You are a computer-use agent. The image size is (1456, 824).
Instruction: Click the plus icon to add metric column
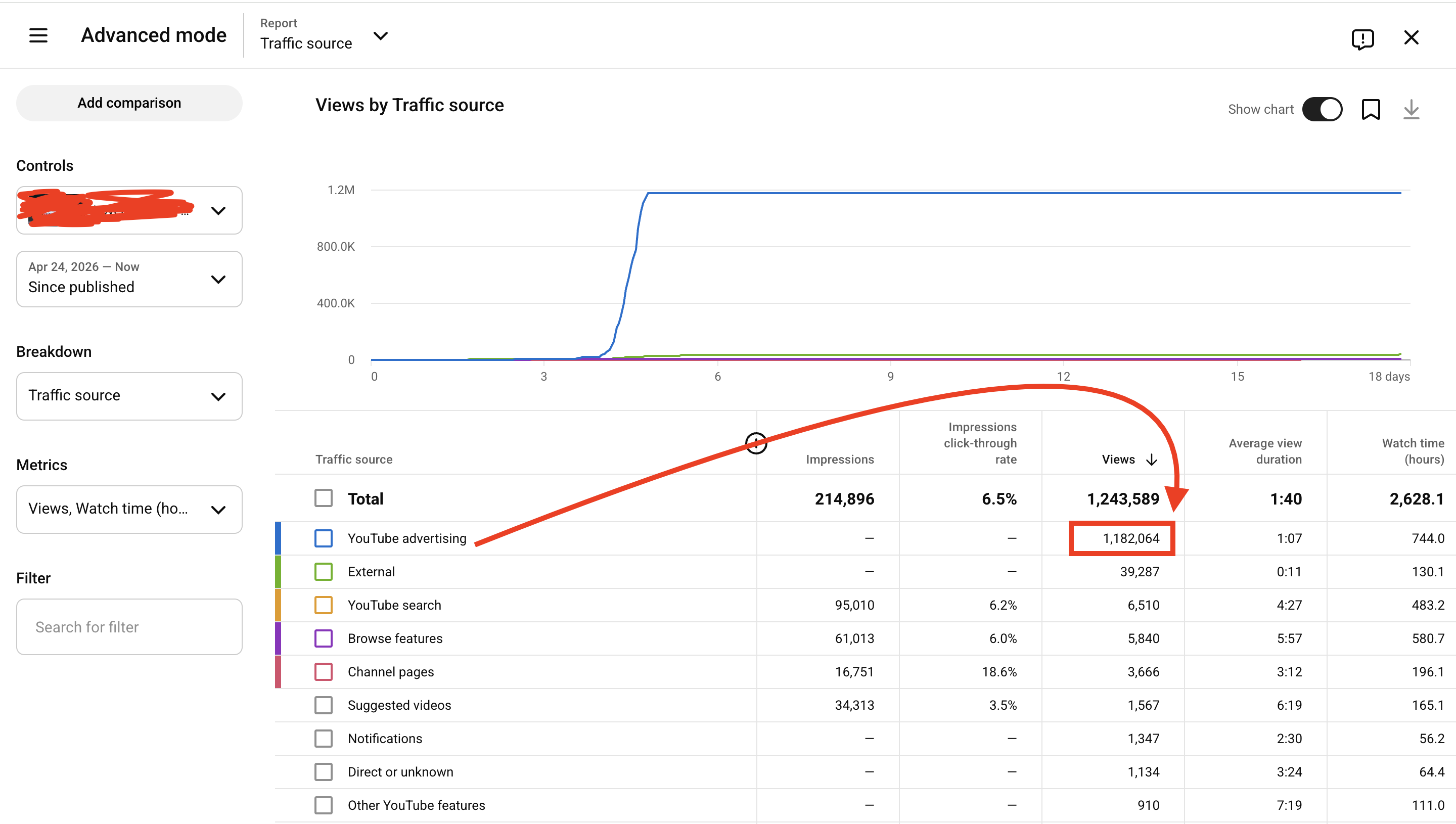[x=756, y=443]
